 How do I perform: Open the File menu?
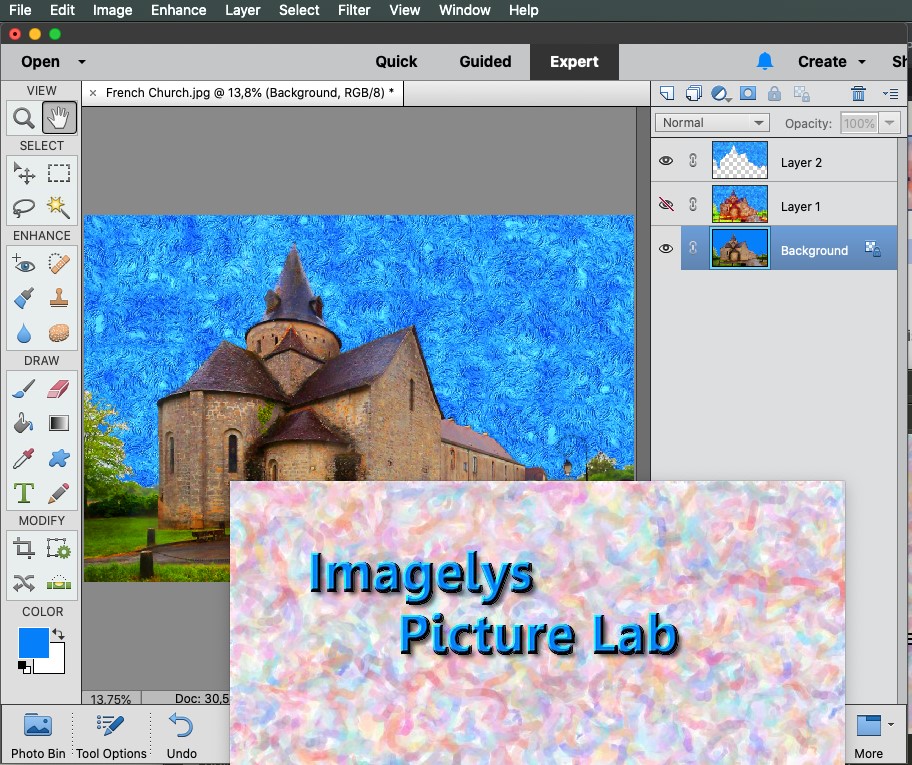(20, 10)
